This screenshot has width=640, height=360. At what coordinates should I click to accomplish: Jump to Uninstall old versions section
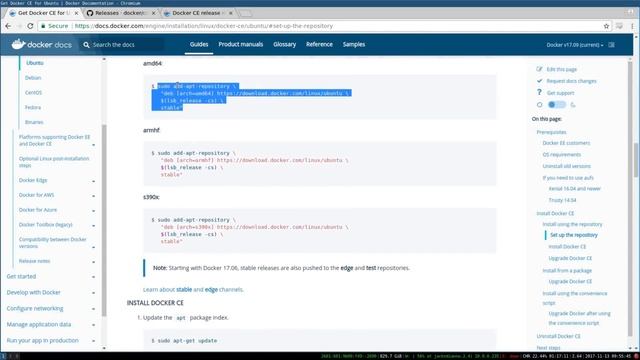567,166
